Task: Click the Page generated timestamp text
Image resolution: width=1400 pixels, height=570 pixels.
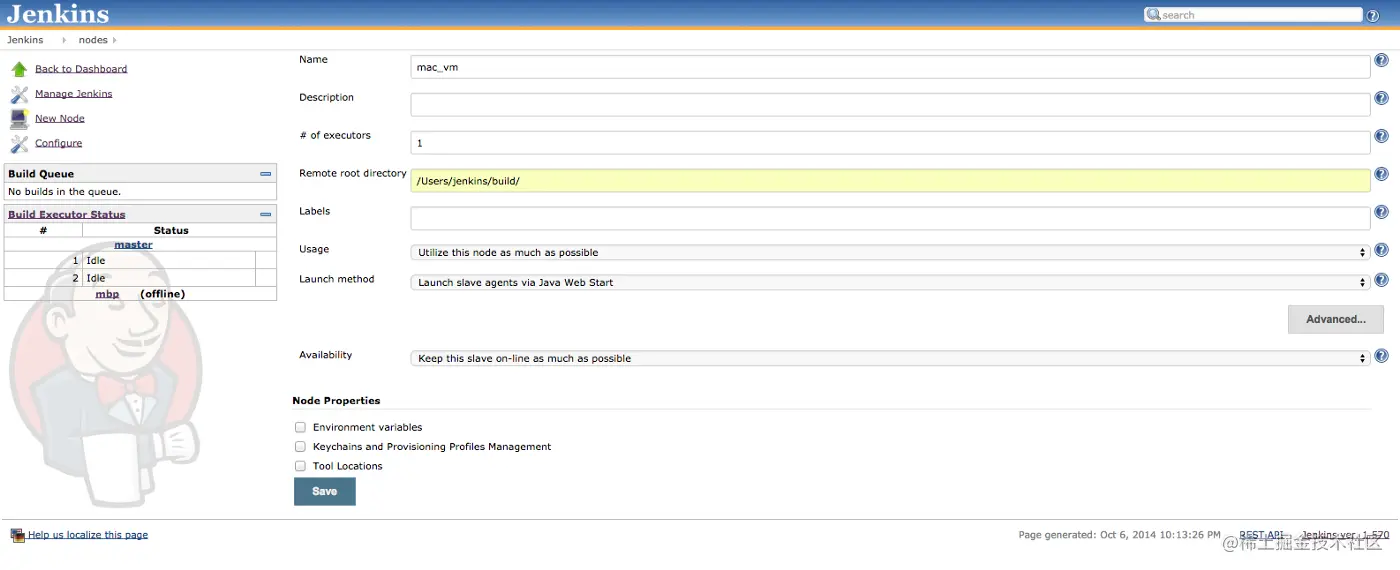Action: [x=1120, y=535]
